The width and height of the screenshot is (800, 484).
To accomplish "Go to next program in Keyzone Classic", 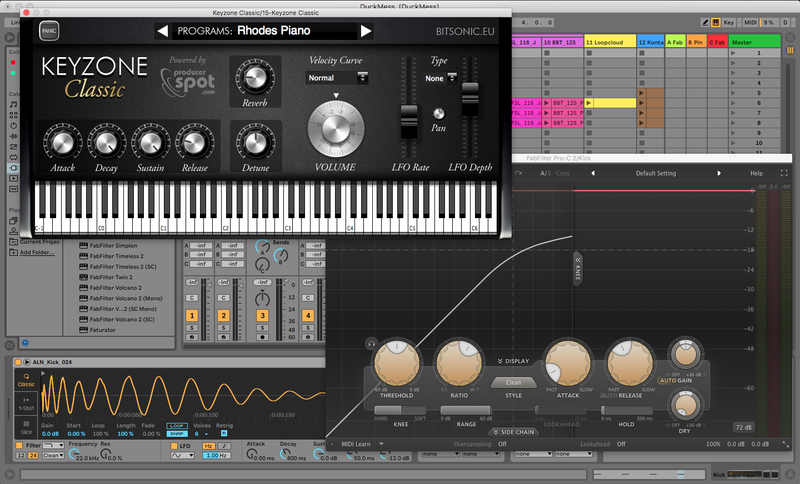I will point(366,31).
